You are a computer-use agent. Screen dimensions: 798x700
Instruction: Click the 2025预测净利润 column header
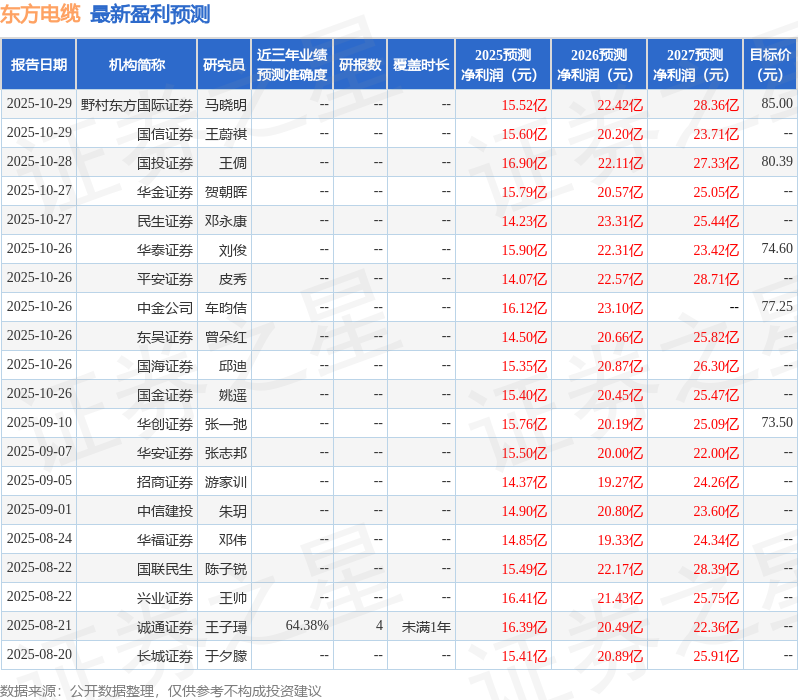click(503, 65)
